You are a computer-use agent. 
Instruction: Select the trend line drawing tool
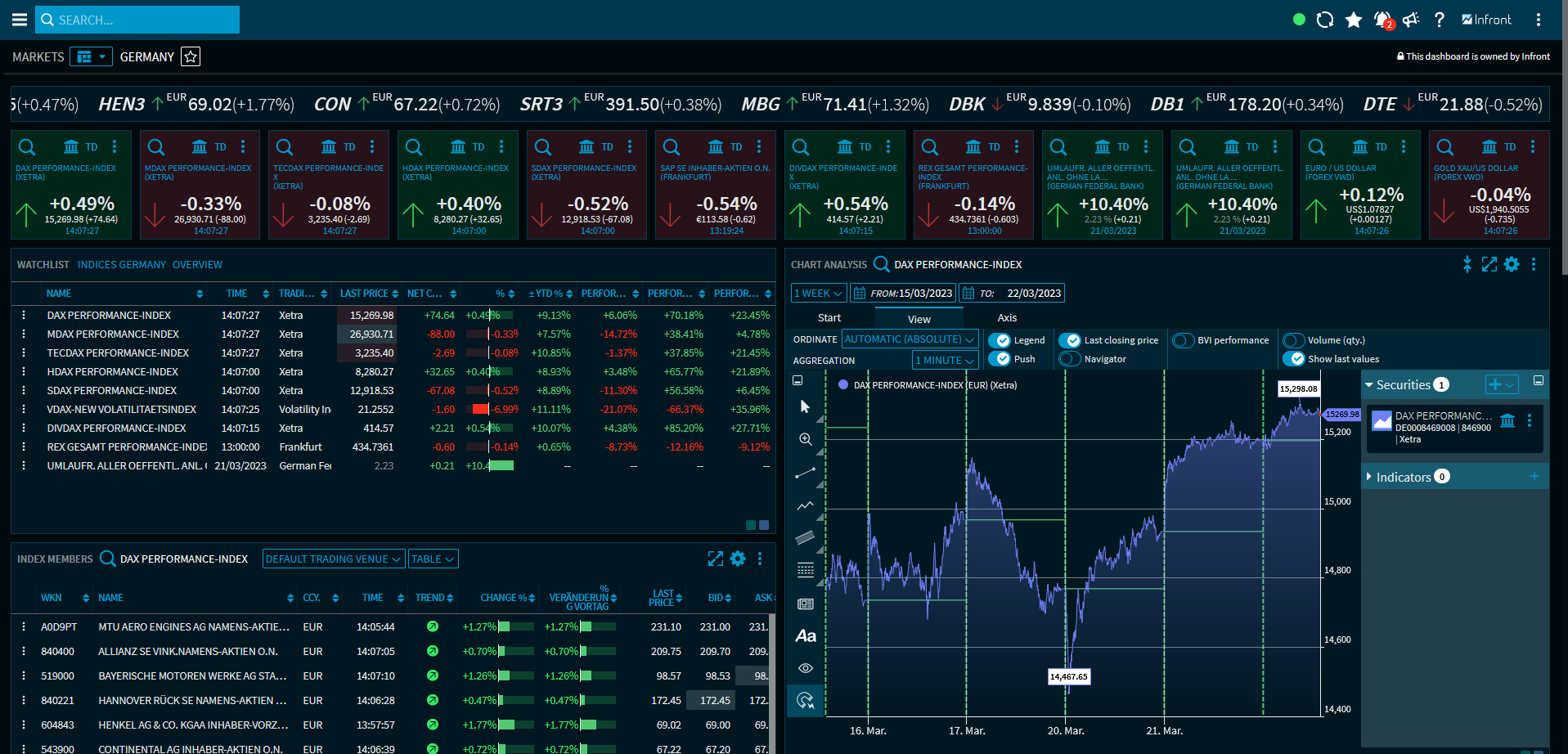806,473
